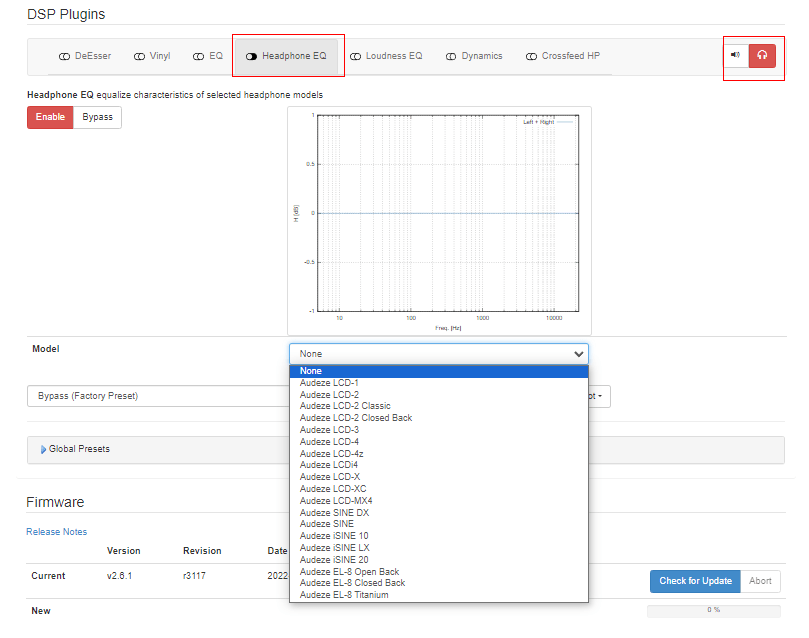
Task: Select Audeze iSINE 10
Action: pos(439,536)
